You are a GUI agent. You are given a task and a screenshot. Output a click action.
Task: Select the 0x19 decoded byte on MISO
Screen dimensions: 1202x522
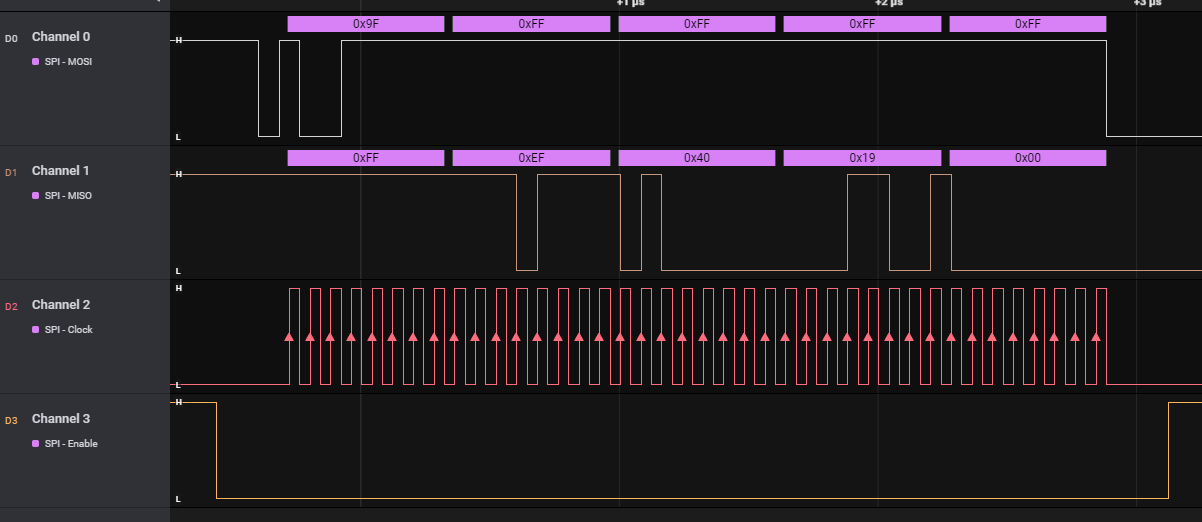[862, 158]
